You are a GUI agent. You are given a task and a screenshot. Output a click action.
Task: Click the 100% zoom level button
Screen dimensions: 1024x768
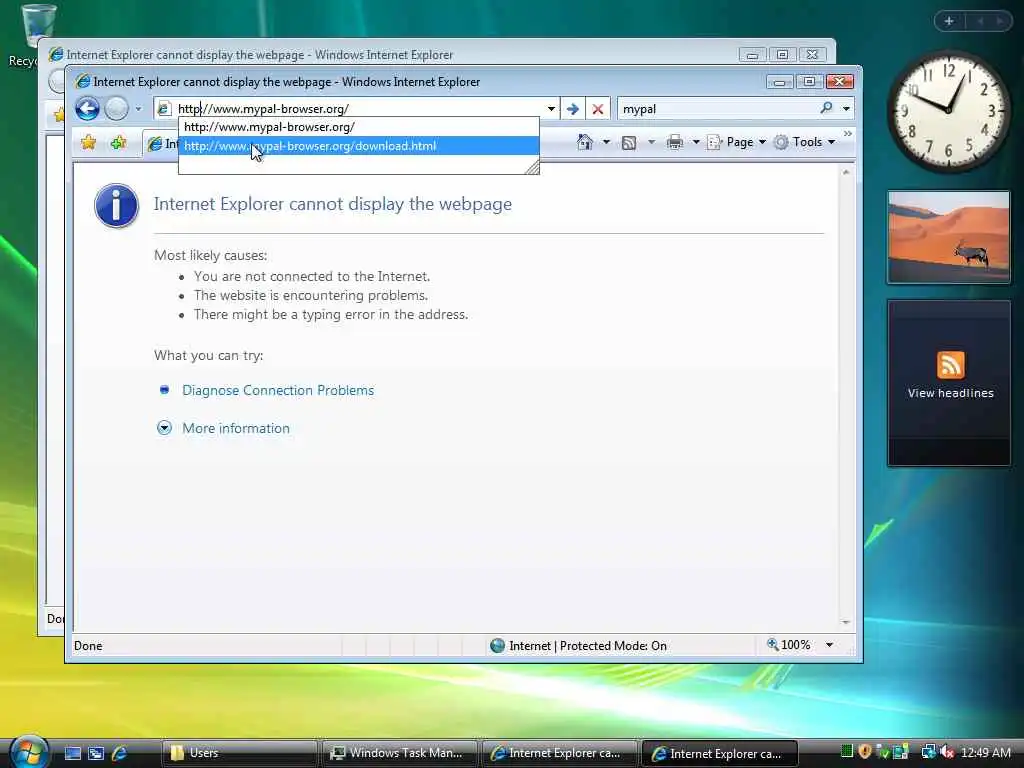click(789, 645)
